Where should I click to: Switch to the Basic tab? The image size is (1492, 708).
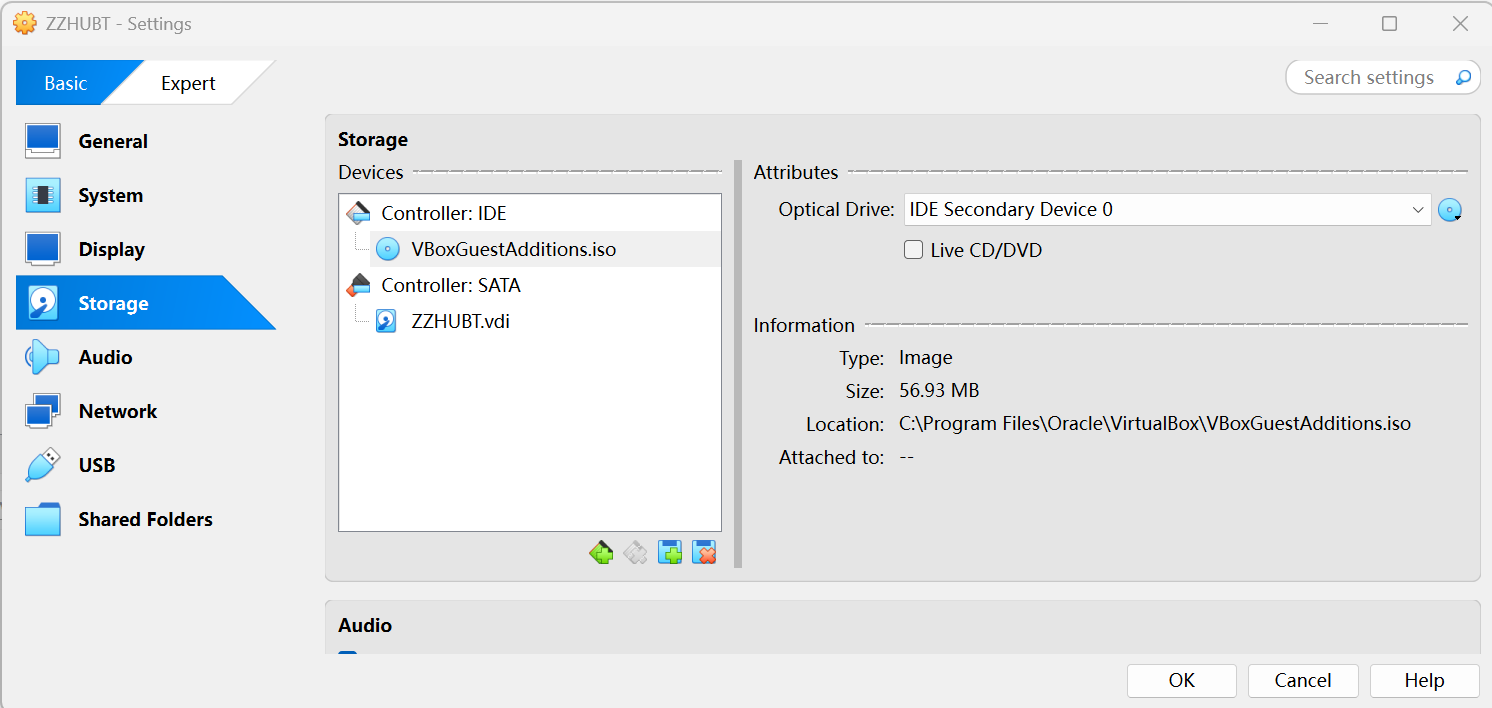click(x=66, y=83)
